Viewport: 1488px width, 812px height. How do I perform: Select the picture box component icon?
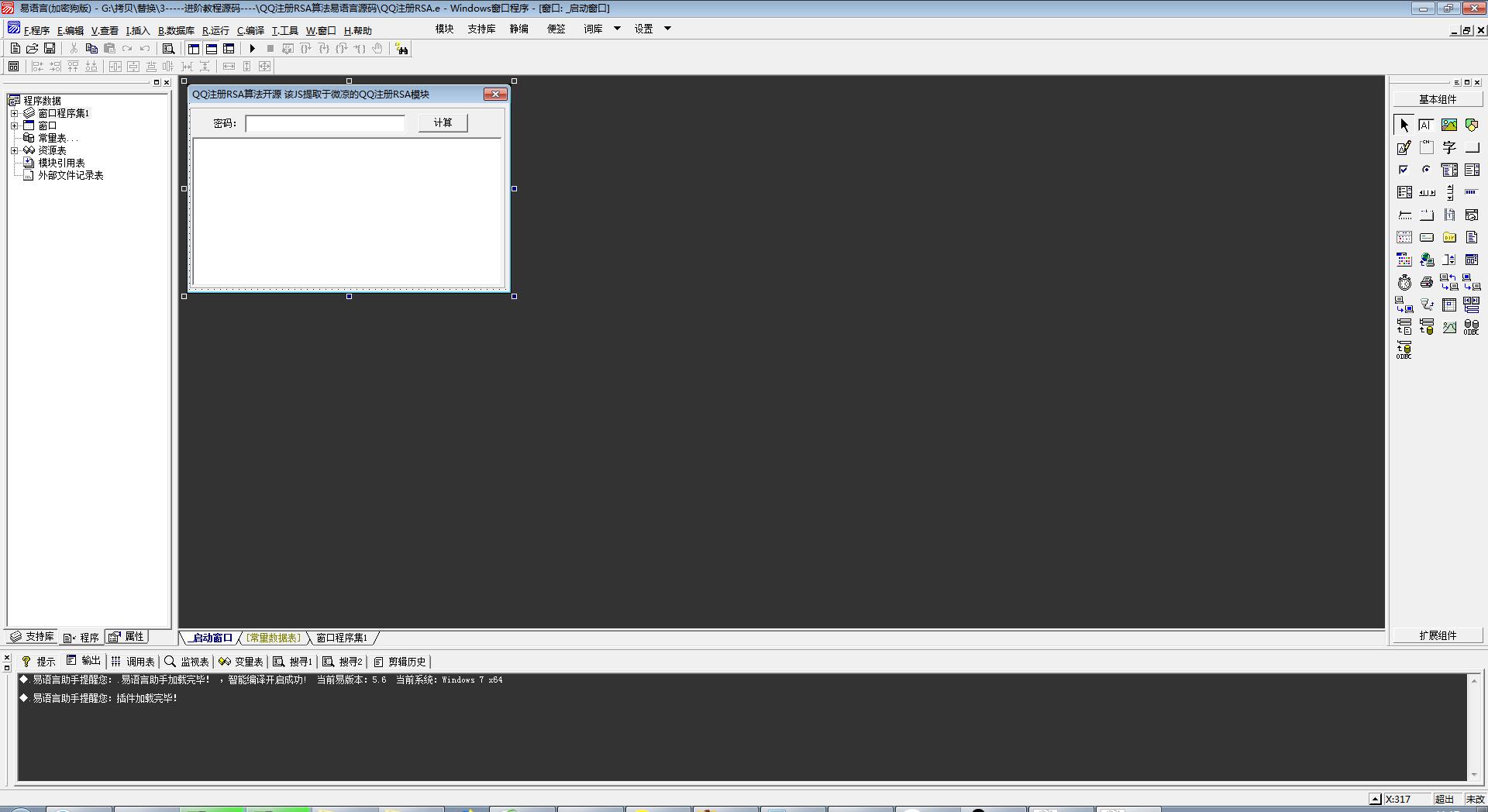[x=1448, y=125]
